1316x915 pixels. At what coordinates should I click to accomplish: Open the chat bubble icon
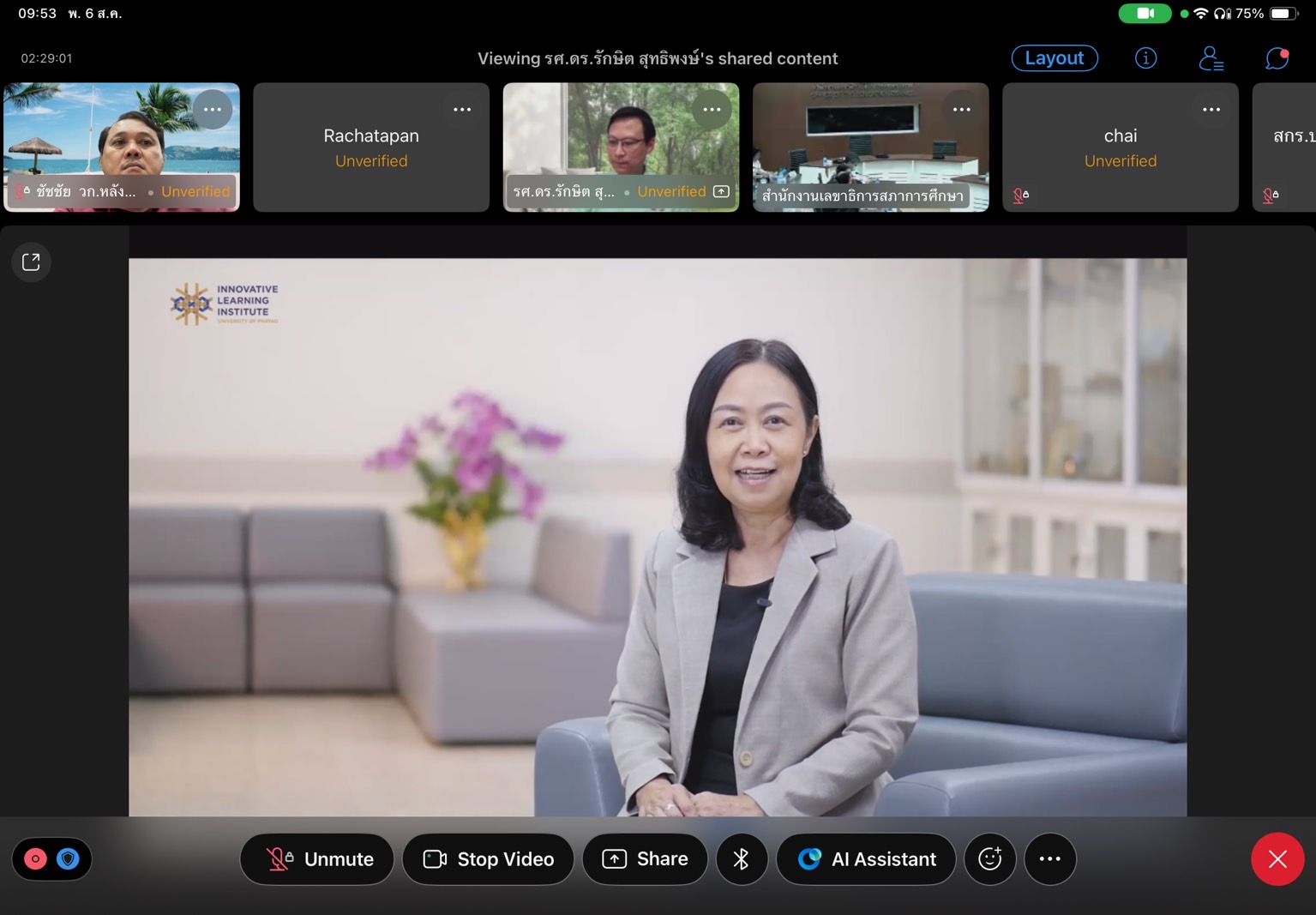pos(1277,58)
